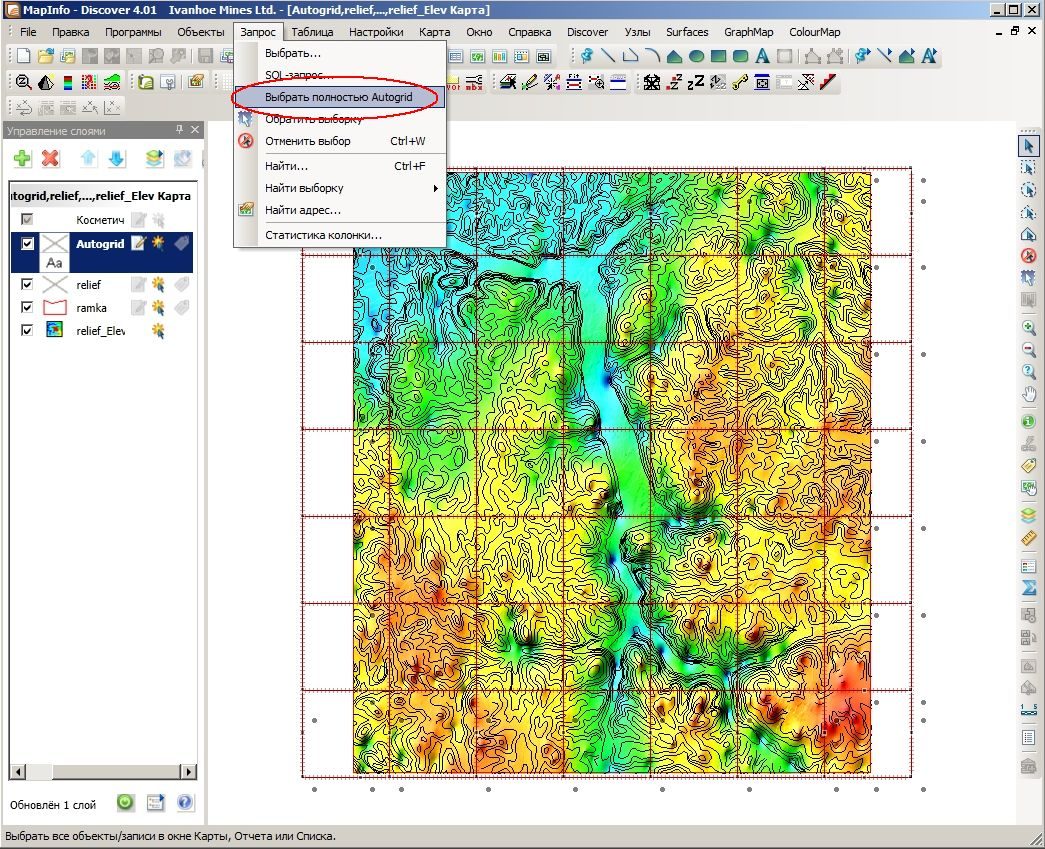The width and height of the screenshot is (1045, 849).
Task: Select the Polygon drawing tool
Action: (x=674, y=56)
